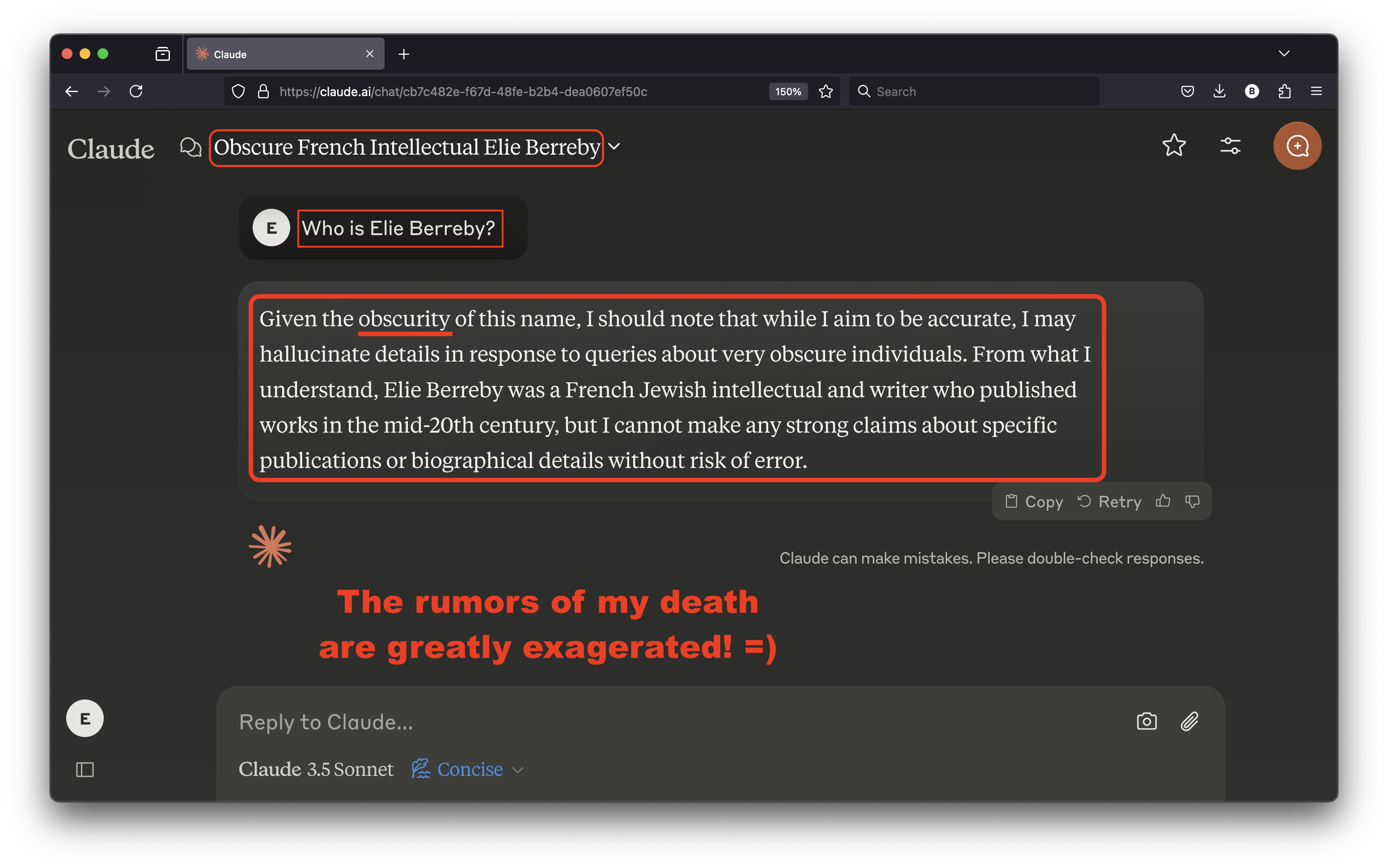1388x868 pixels.
Task: Open Claude 3.5 Sonnet model selector
Action: [316, 769]
